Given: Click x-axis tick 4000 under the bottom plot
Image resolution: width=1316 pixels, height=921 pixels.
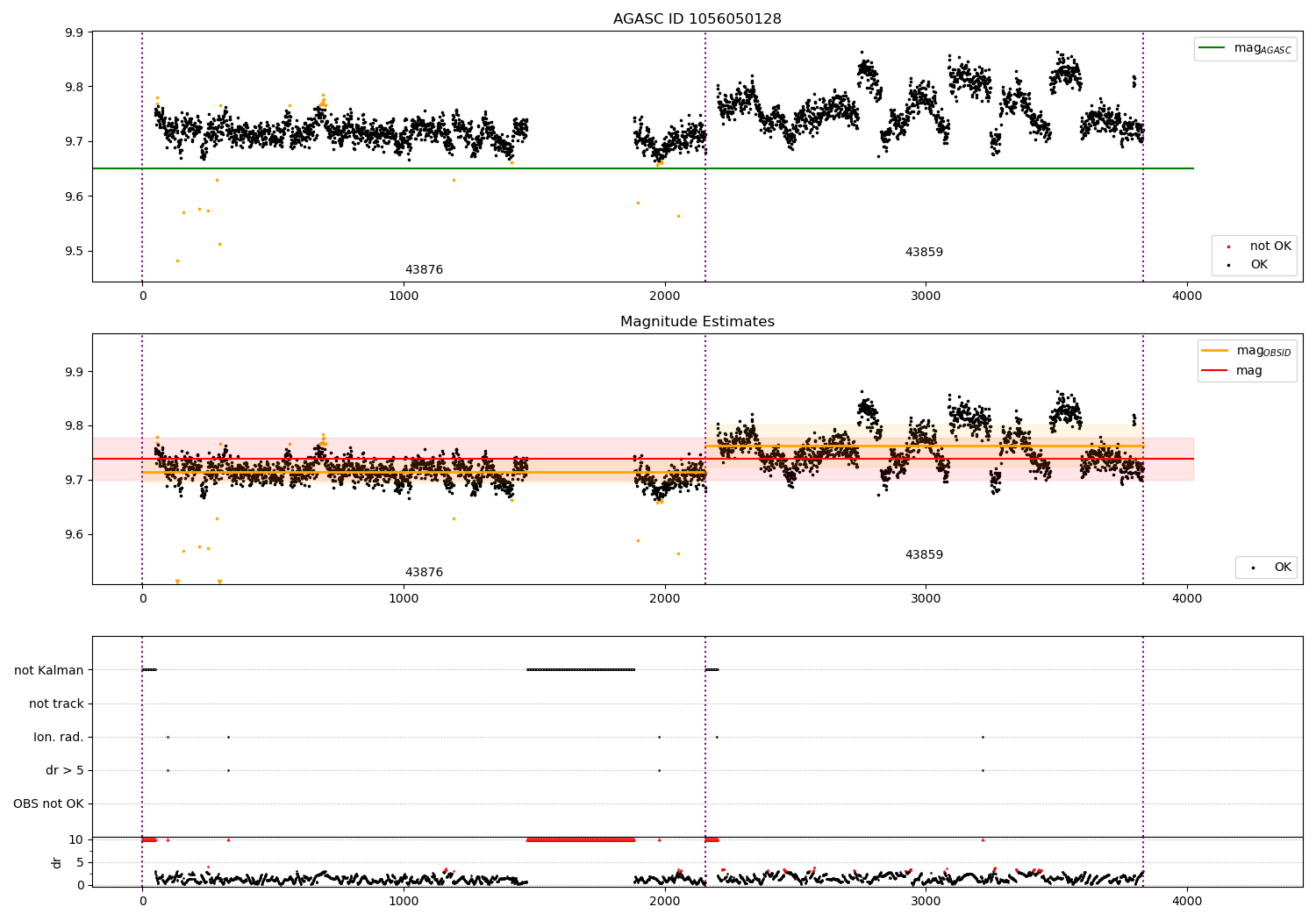Looking at the screenshot, I should coord(1187,902).
